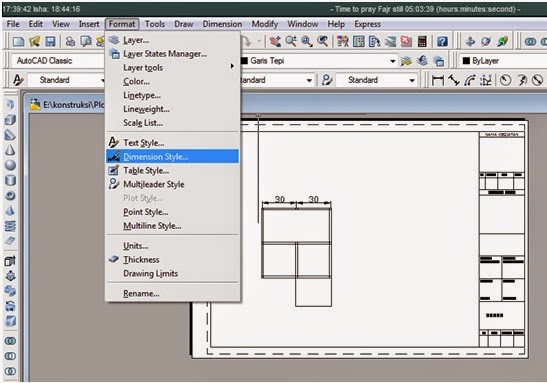Select the Zoom Realtime magnifier icon
The height and width of the screenshot is (383, 547).
click(291, 42)
